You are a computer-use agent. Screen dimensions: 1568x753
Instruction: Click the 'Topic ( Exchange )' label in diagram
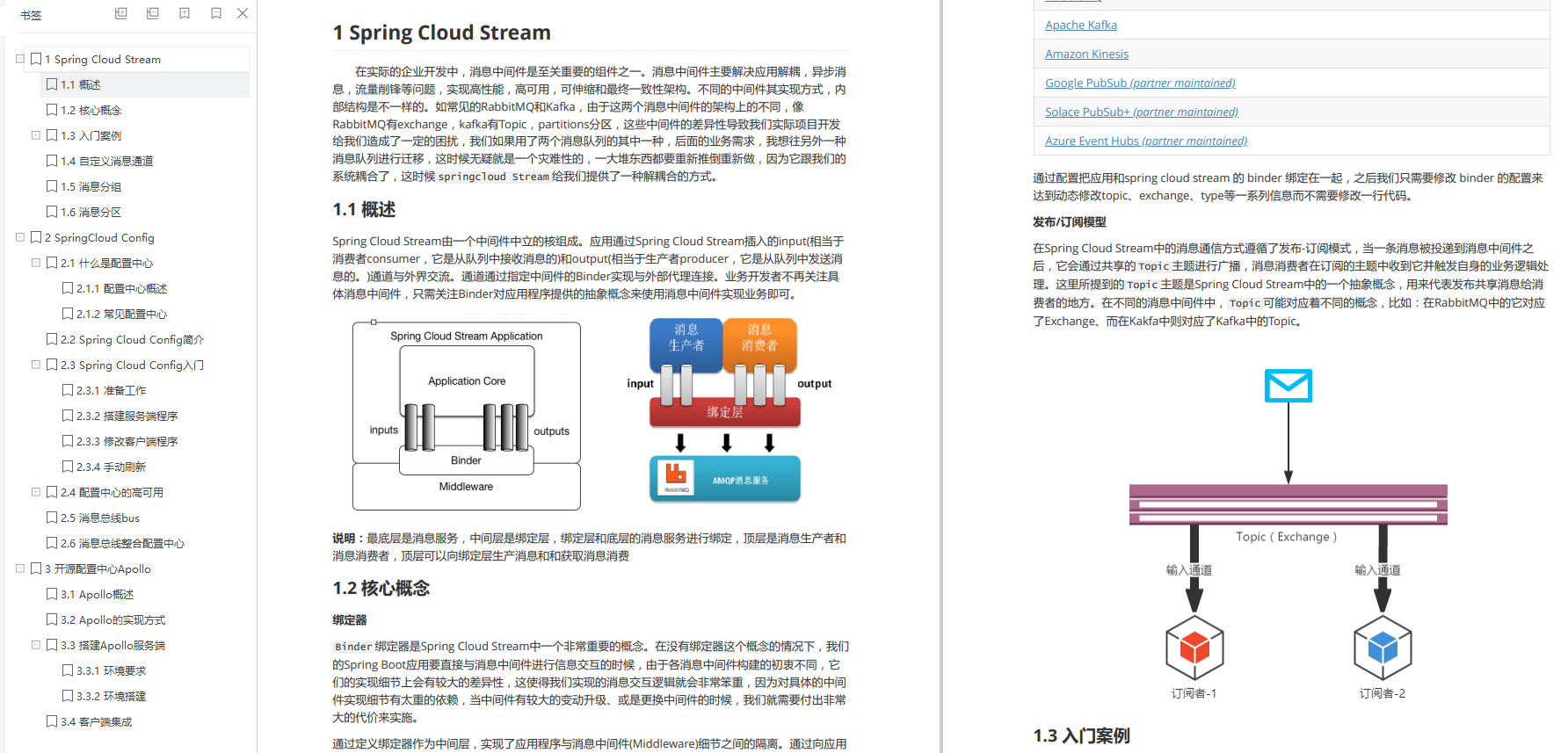pos(1286,537)
